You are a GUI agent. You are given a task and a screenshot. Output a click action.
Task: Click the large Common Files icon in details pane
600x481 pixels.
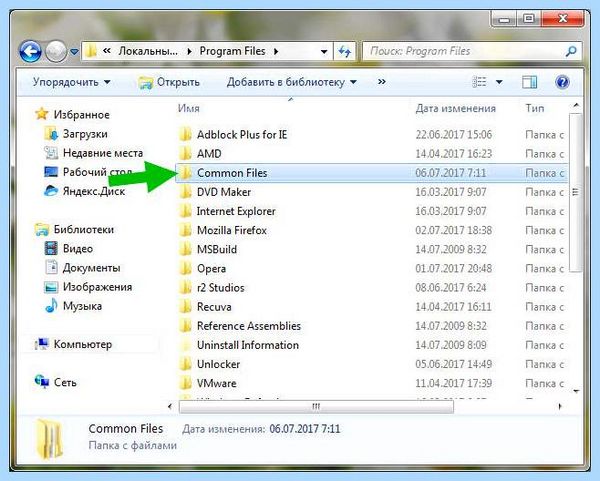coord(49,439)
